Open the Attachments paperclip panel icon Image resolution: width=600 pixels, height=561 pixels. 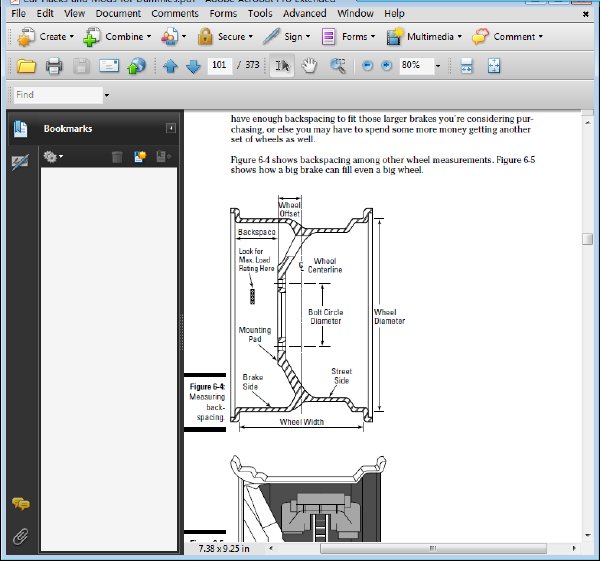[x=21, y=537]
